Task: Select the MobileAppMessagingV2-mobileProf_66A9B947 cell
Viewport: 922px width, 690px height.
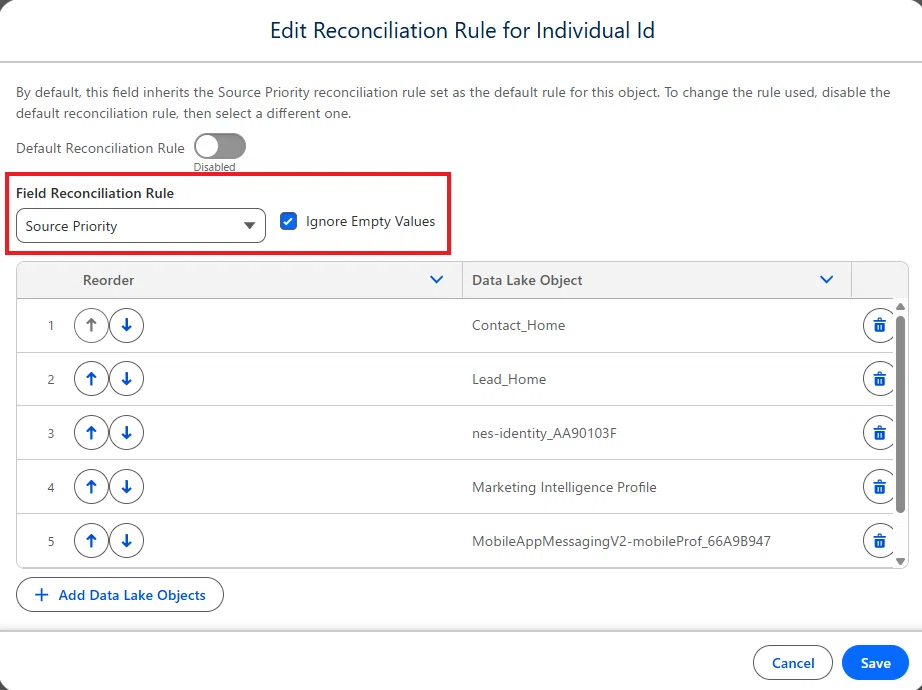Action: [621, 541]
